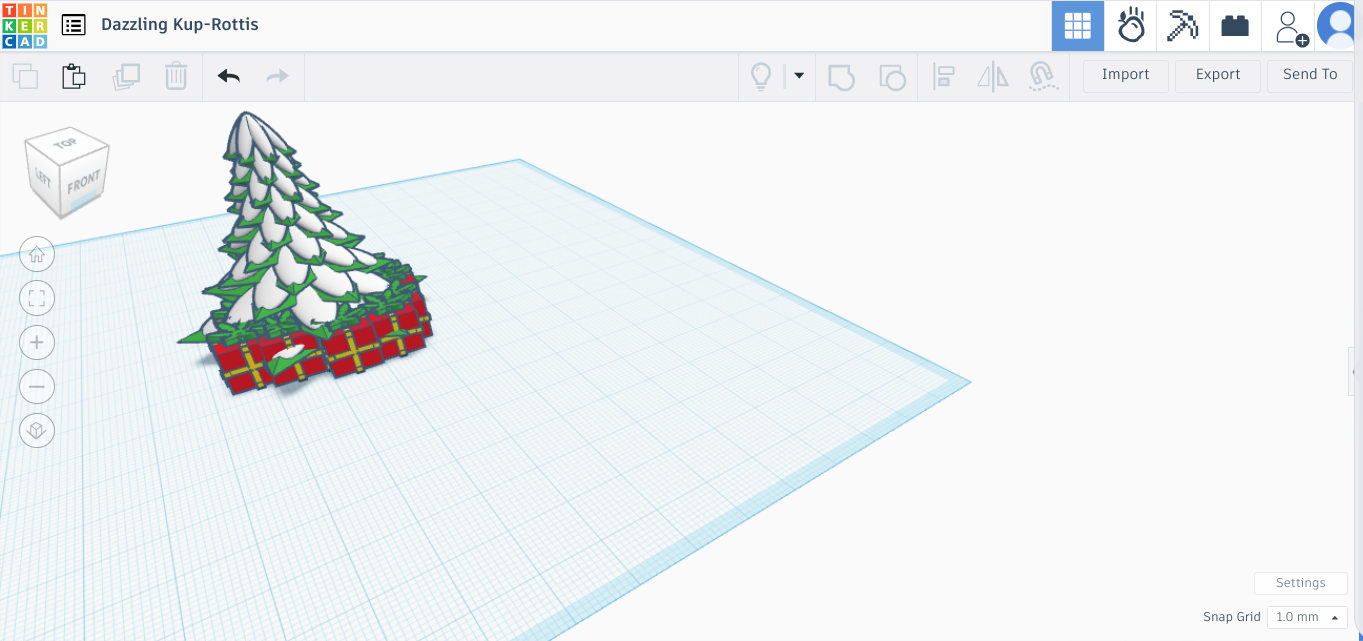Click the invite collaborator icon
The width and height of the screenshot is (1363, 641).
1290,27
